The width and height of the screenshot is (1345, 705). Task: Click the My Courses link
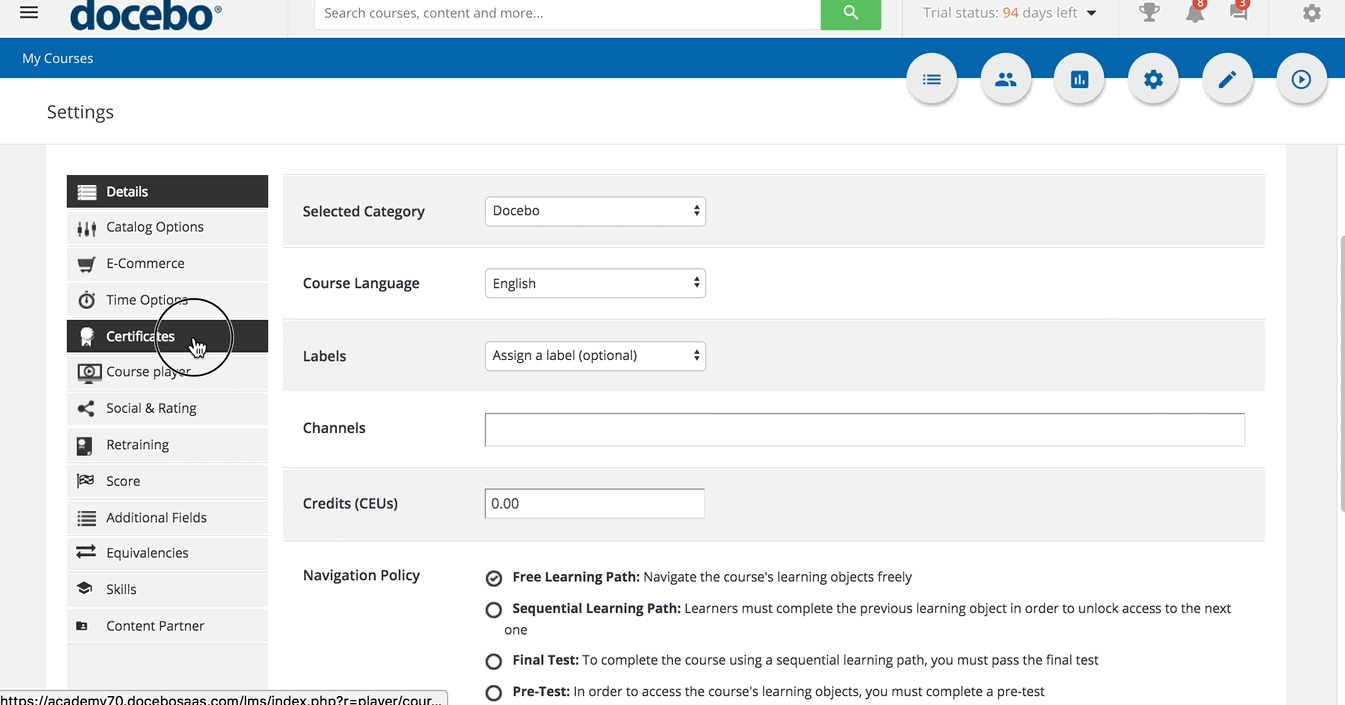click(x=58, y=59)
